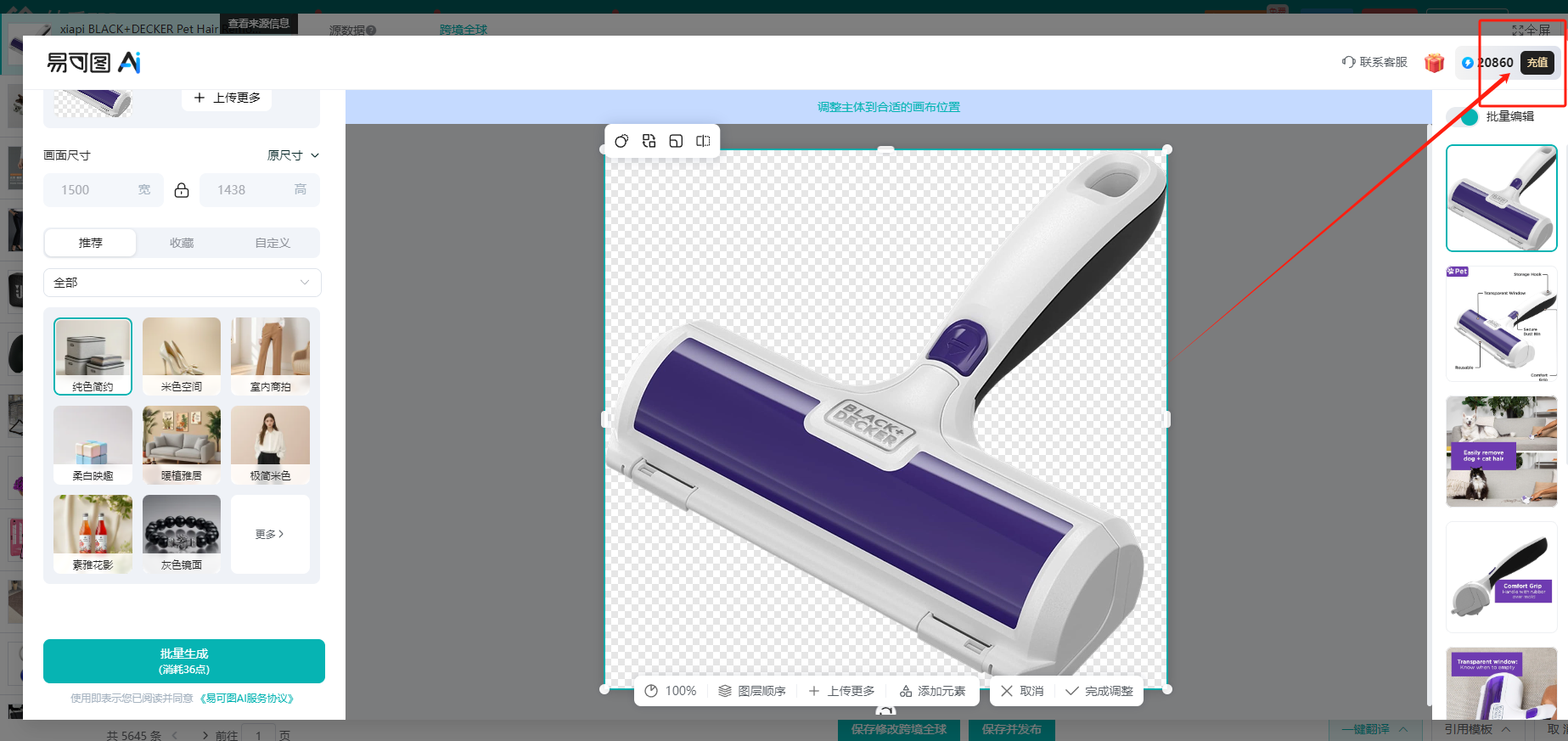Click the overlapping circles icon above canvas
Screen dimensions: 1568x741
[x=621, y=141]
